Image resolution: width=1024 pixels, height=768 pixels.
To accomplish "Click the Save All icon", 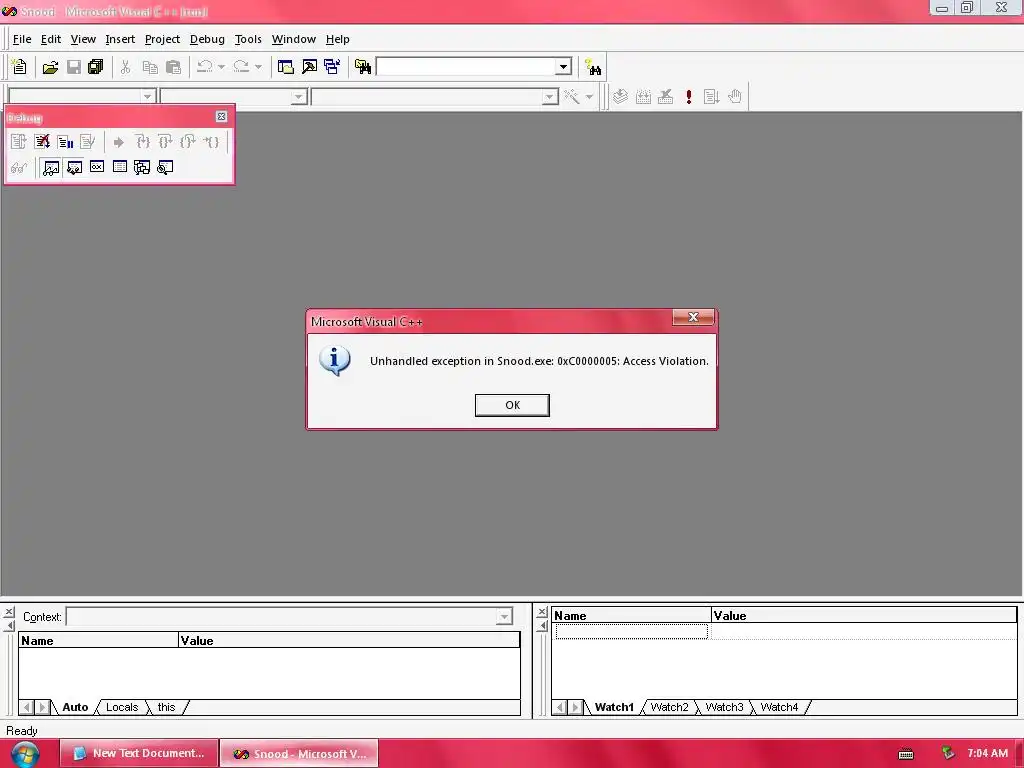I will [95, 67].
